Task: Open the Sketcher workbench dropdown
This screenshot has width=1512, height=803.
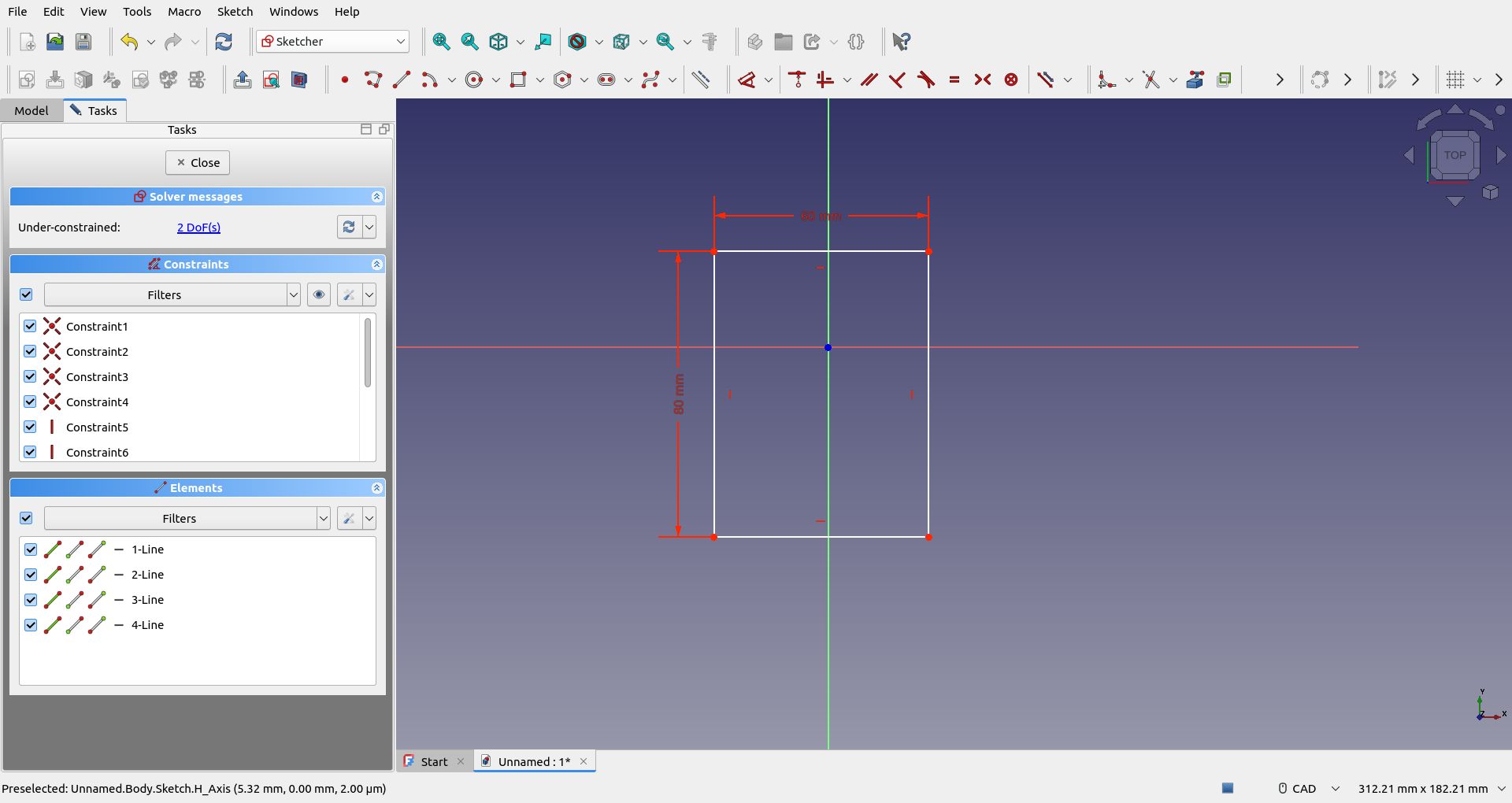Action: (332, 42)
